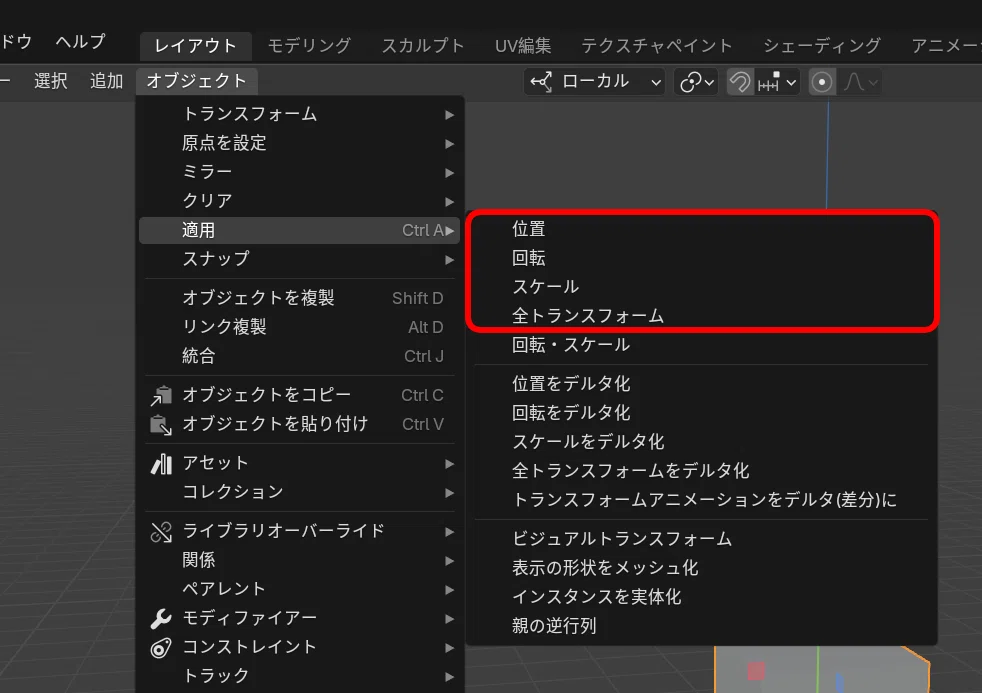Expand the クリア submenu

point(299,201)
